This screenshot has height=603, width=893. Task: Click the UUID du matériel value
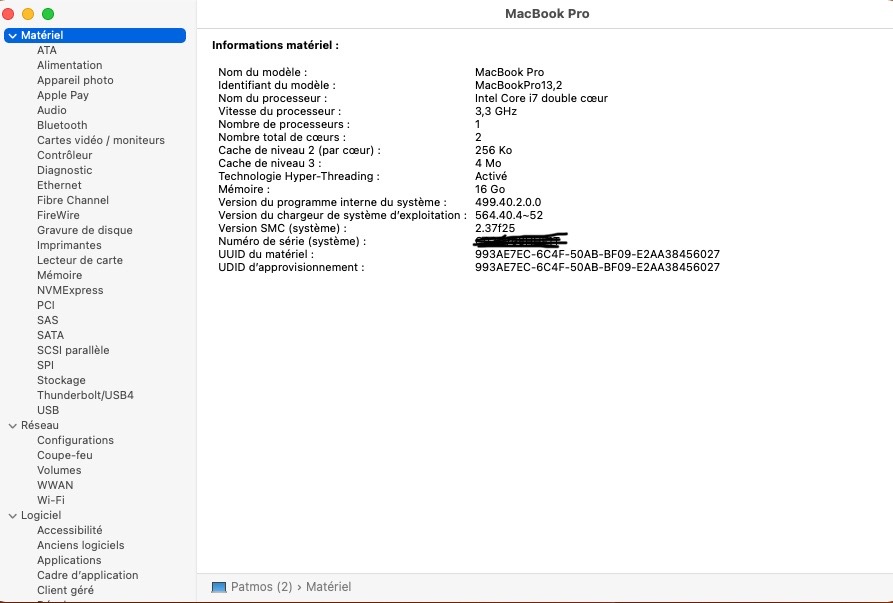point(597,254)
